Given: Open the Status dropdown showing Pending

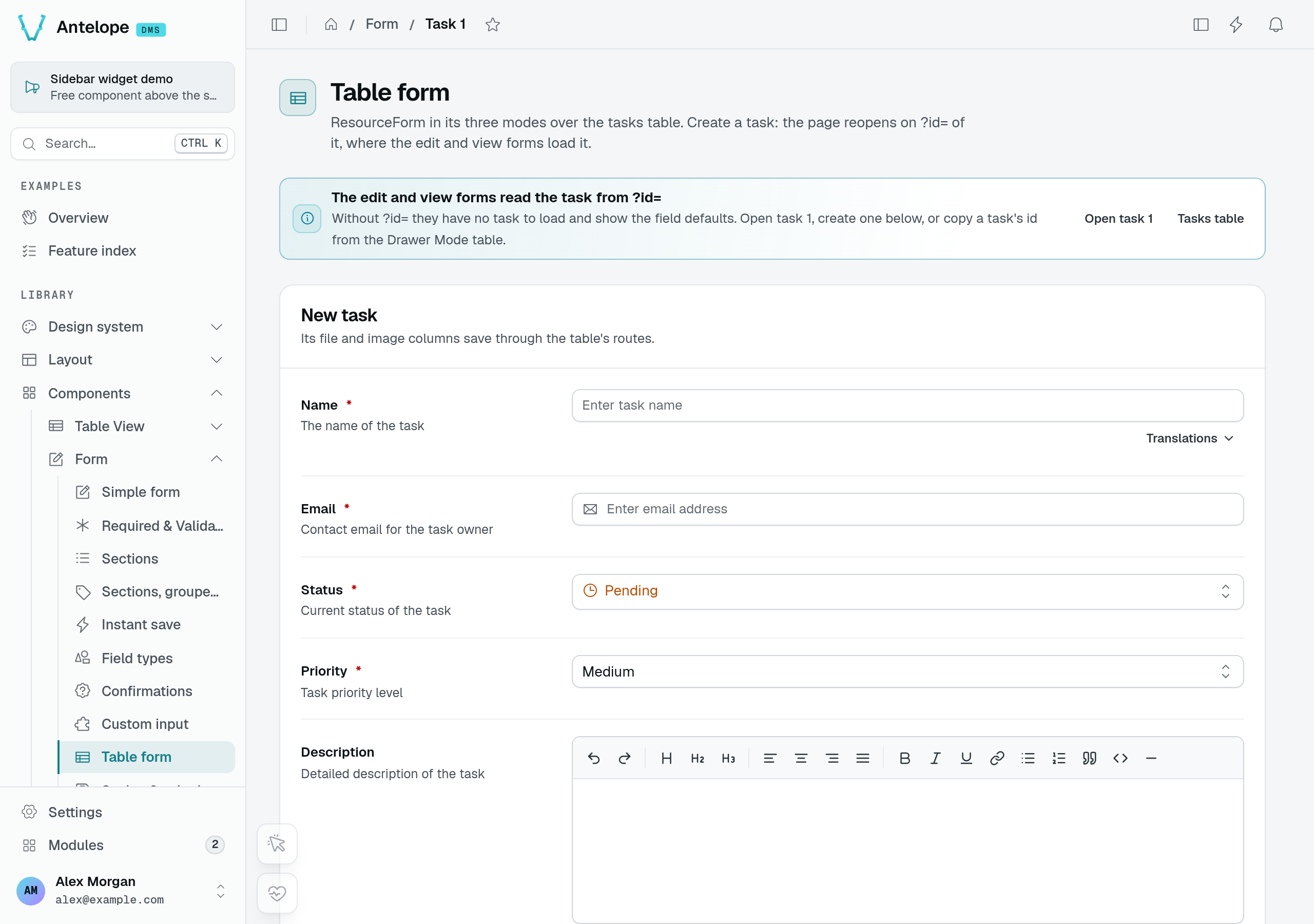Looking at the screenshot, I should coord(907,591).
